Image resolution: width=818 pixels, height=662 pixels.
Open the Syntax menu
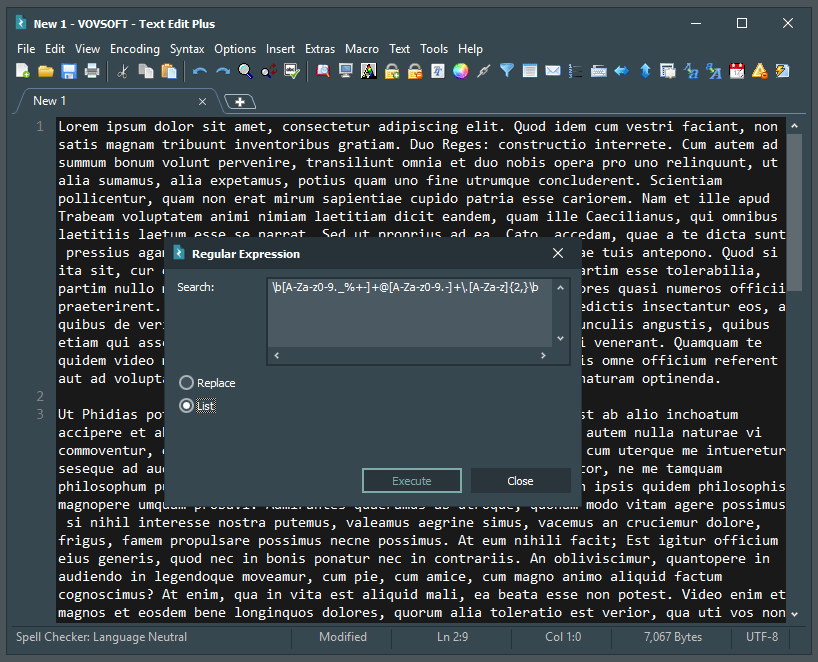pos(187,49)
